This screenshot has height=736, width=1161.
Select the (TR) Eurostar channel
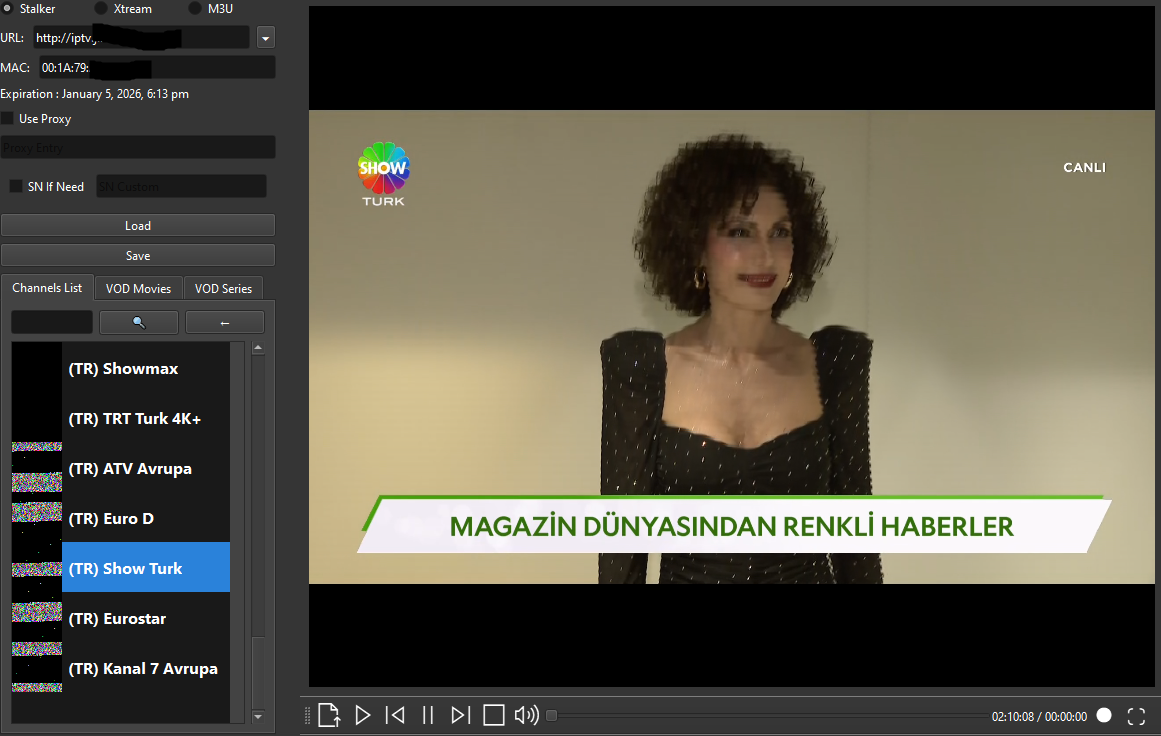pos(146,618)
